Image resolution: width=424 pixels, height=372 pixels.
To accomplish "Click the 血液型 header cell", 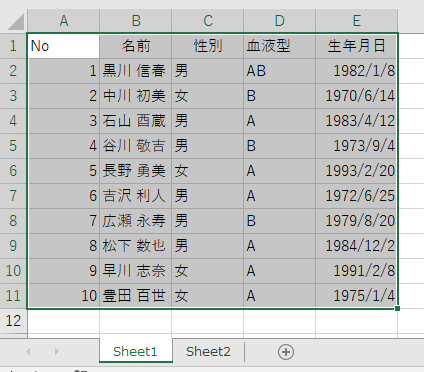I will pos(279,46).
